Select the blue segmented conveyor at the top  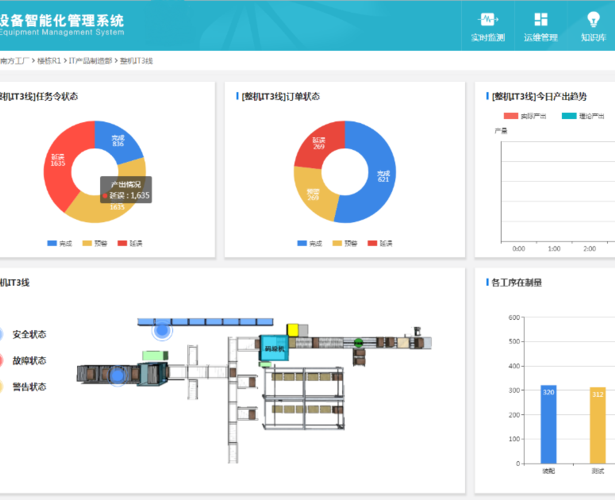point(205,322)
